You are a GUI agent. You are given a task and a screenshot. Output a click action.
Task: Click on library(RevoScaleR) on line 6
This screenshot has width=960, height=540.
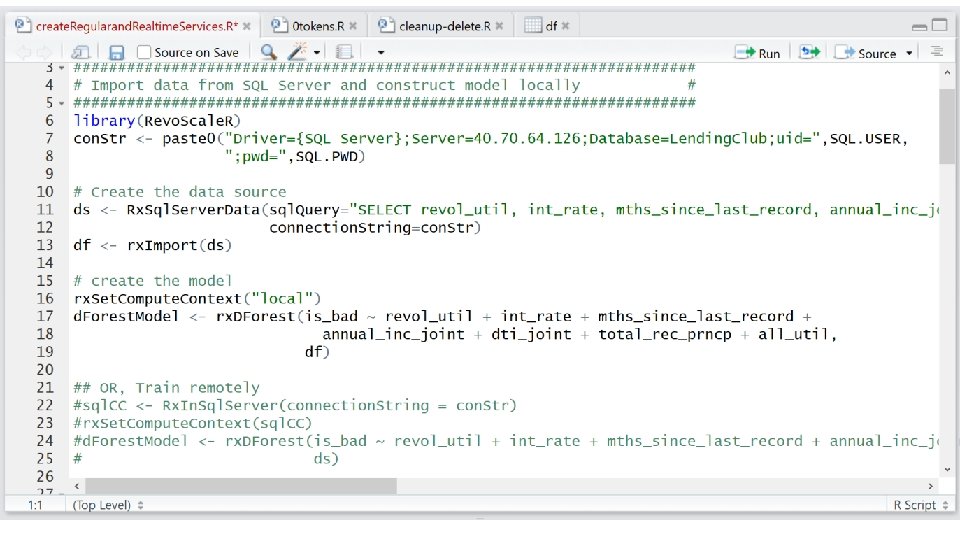click(x=157, y=121)
